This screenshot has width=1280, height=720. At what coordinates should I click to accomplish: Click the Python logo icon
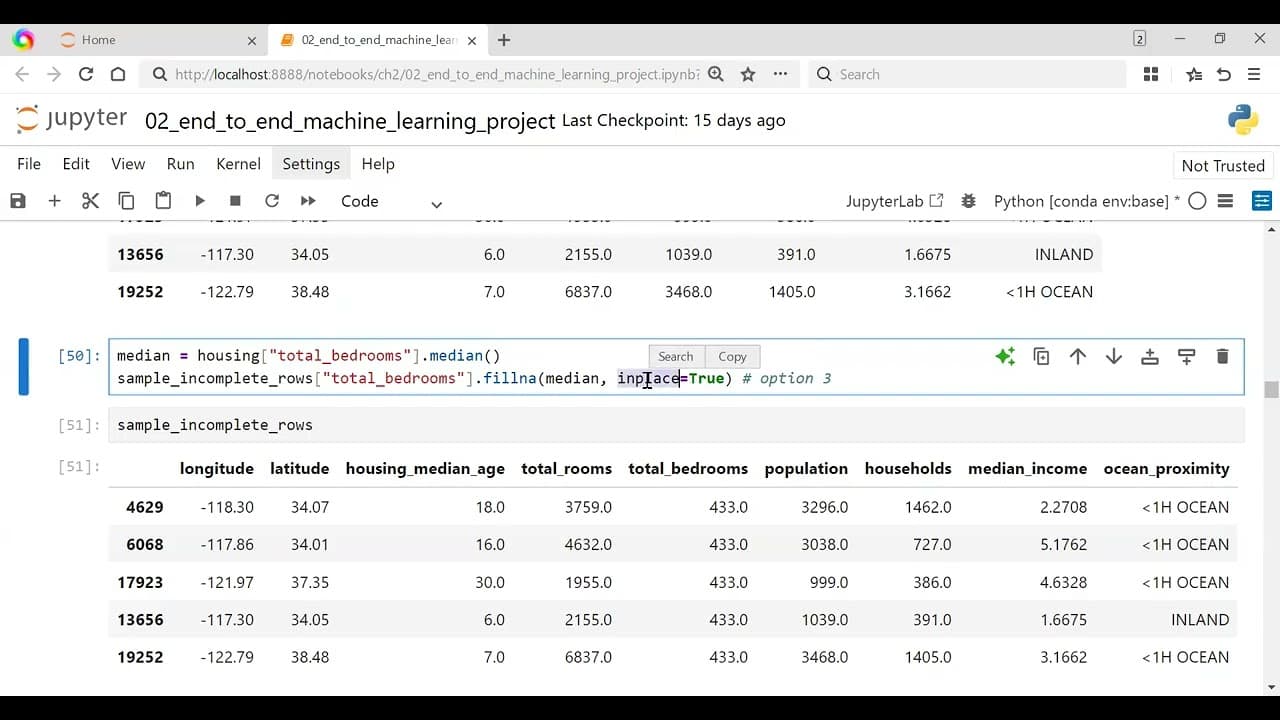(1243, 120)
